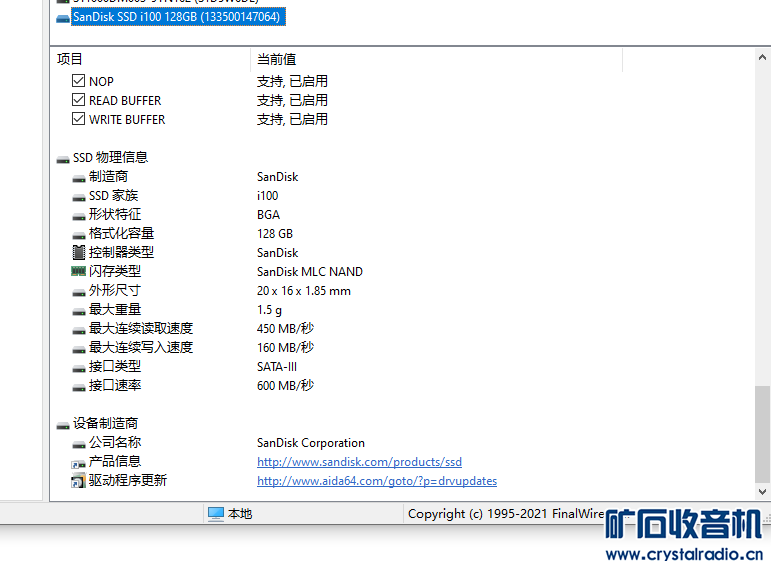Select the 最大连续读取速度 row label

click(x=141, y=328)
